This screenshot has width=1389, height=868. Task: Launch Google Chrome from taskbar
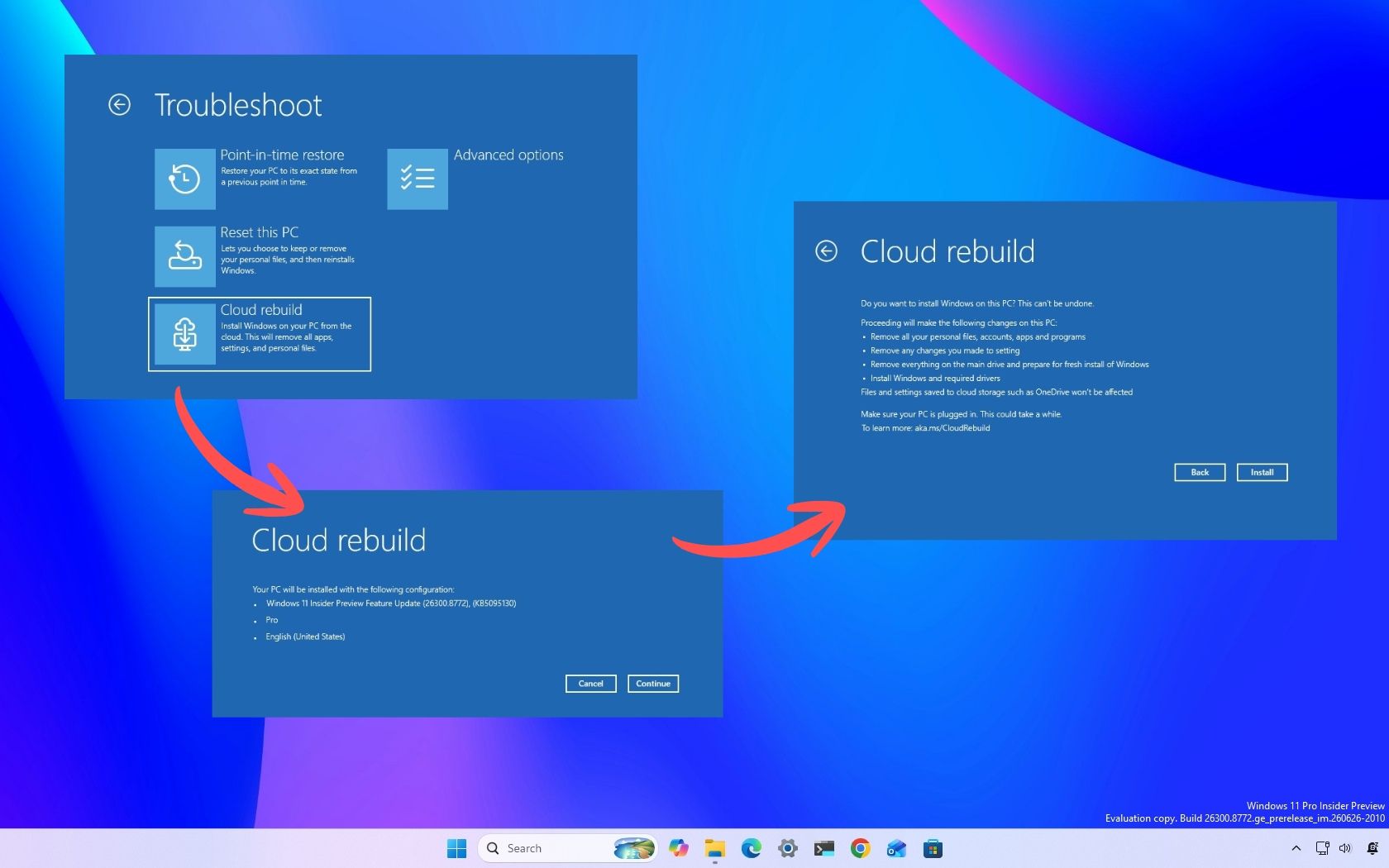click(x=861, y=848)
